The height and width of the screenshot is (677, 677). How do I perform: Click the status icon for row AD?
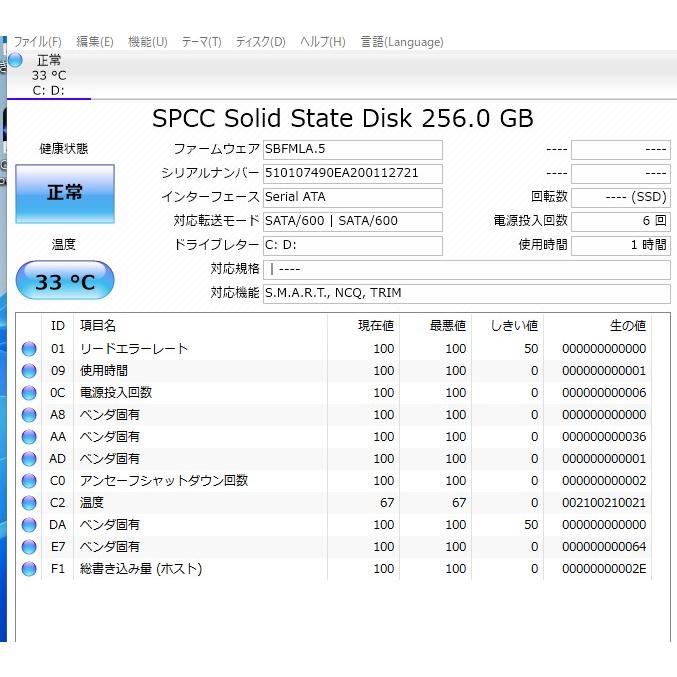pos(29,459)
